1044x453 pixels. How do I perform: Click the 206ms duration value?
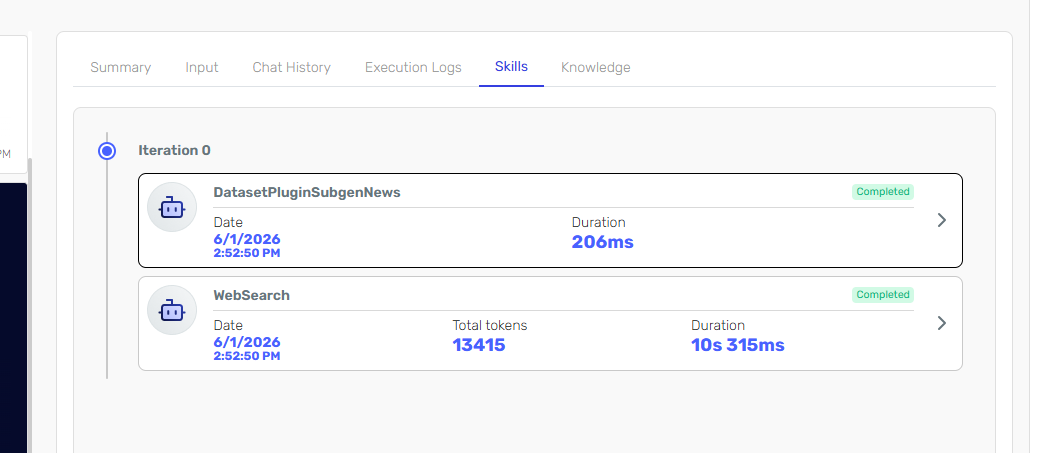pos(603,242)
